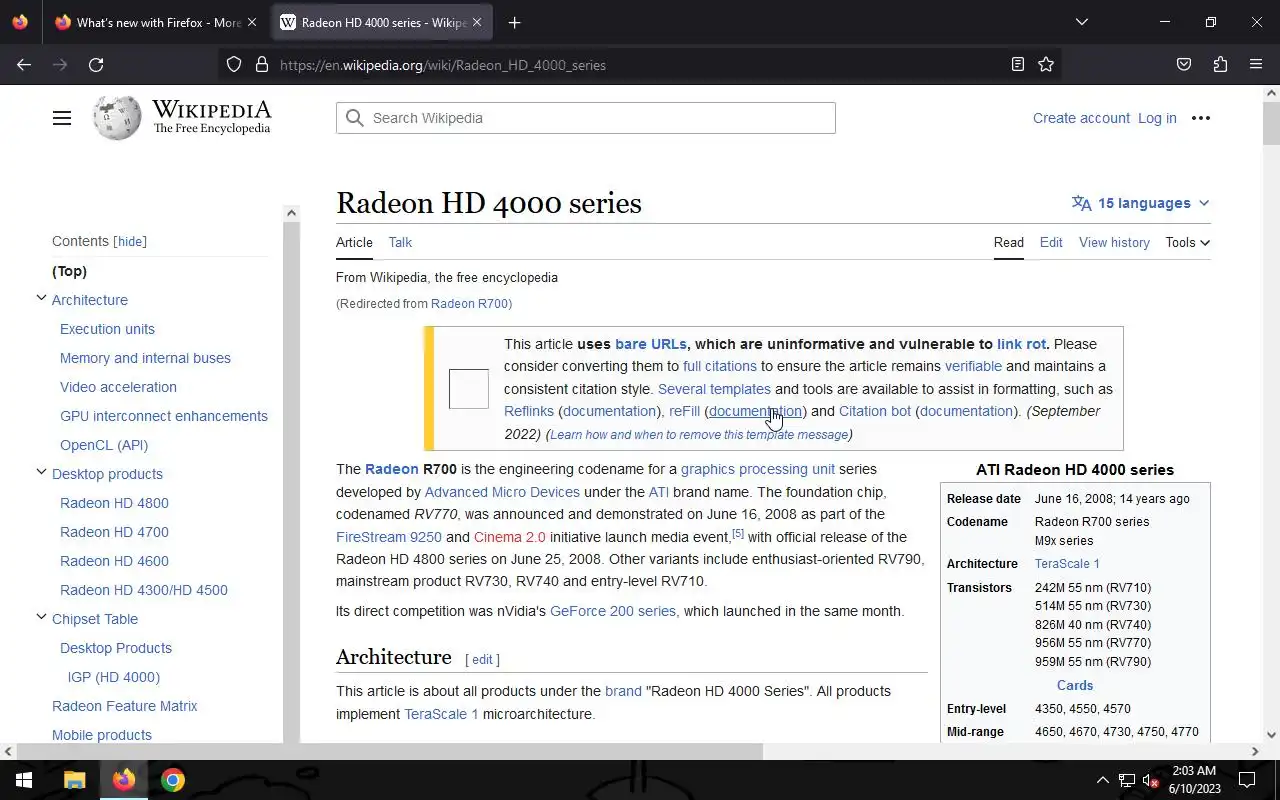Image resolution: width=1280 pixels, height=800 pixels.
Task: Click the network tray icon
Action: click(x=1126, y=780)
